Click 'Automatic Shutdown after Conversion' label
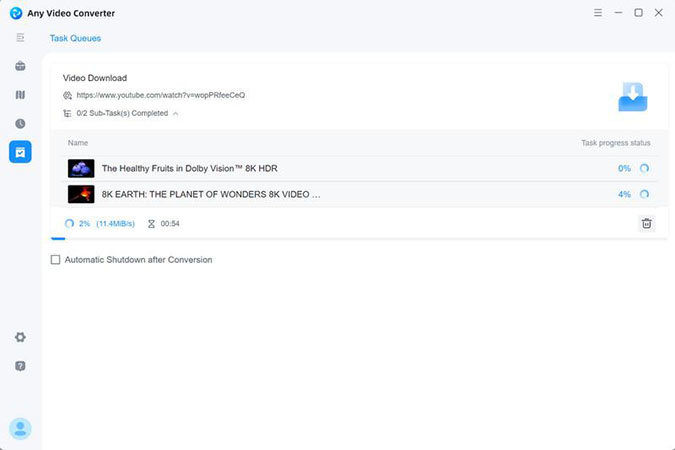675x450 pixels. click(x=138, y=260)
